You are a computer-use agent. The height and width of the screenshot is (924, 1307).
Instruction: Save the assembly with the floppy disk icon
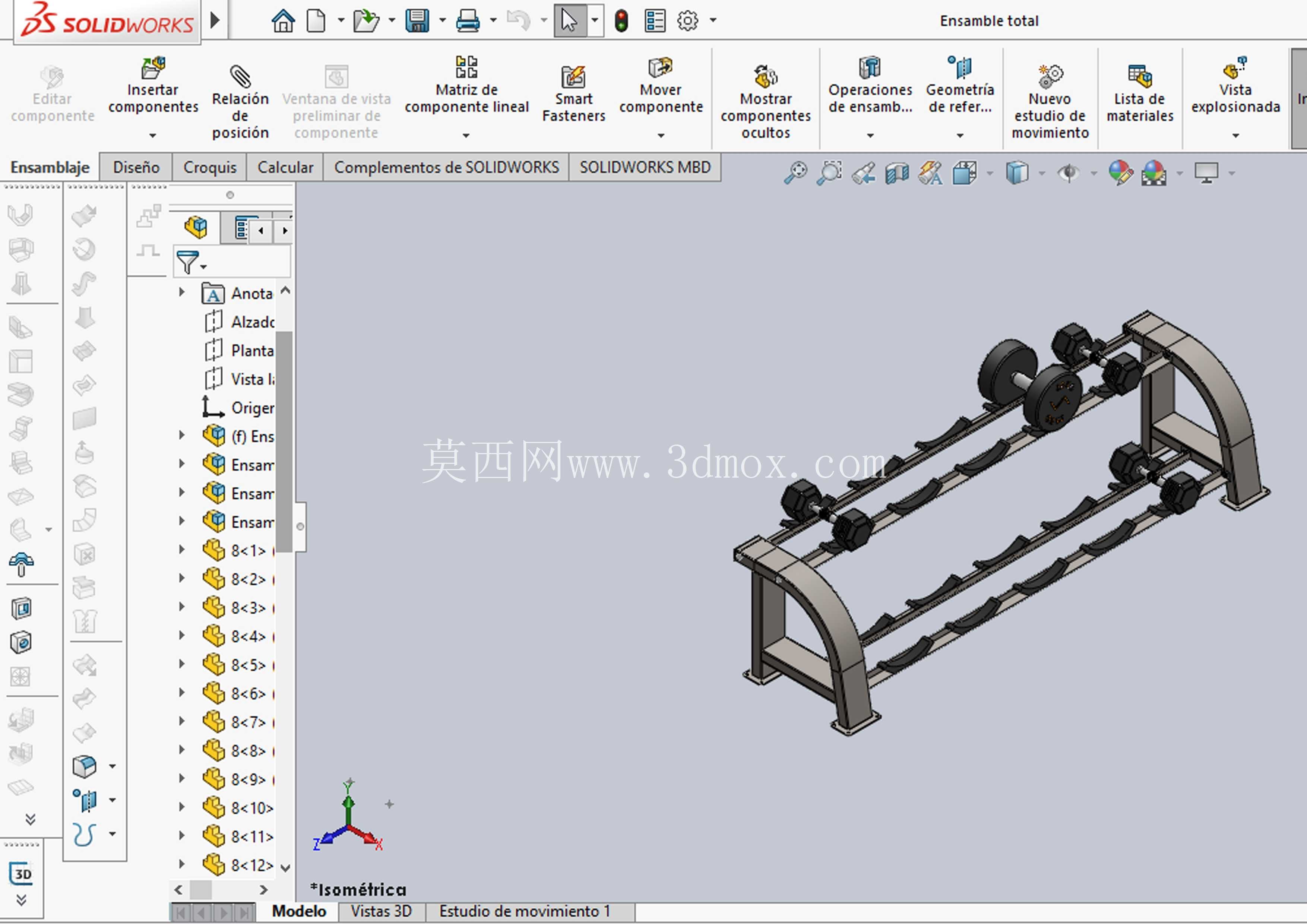417,21
